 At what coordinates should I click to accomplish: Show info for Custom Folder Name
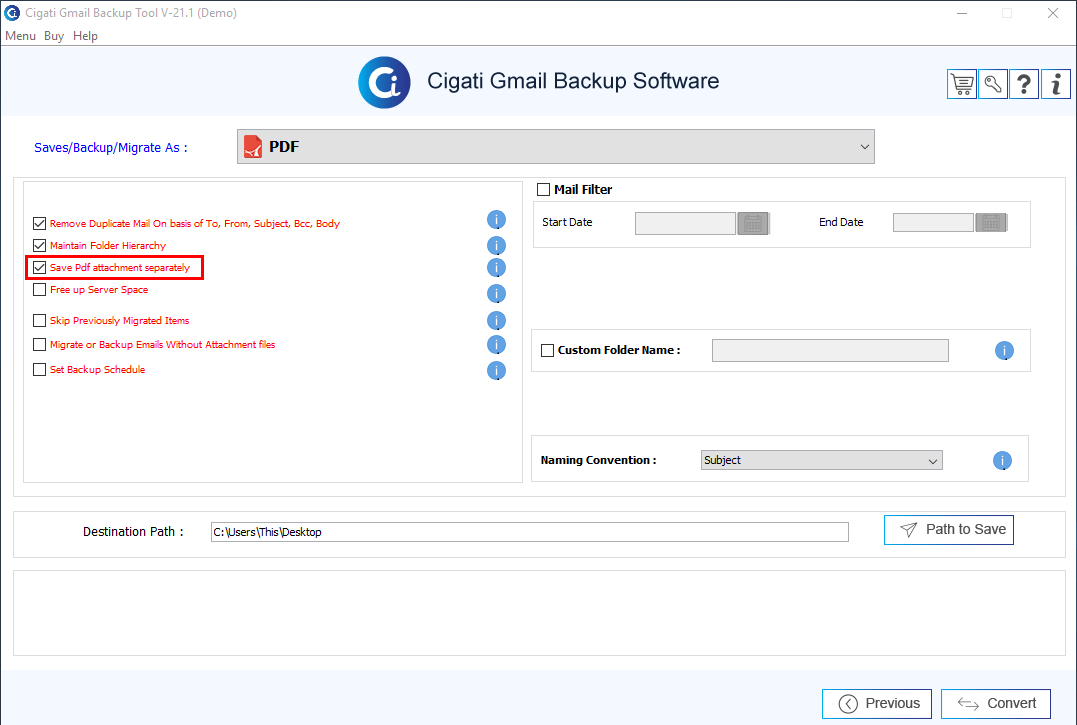point(1004,351)
